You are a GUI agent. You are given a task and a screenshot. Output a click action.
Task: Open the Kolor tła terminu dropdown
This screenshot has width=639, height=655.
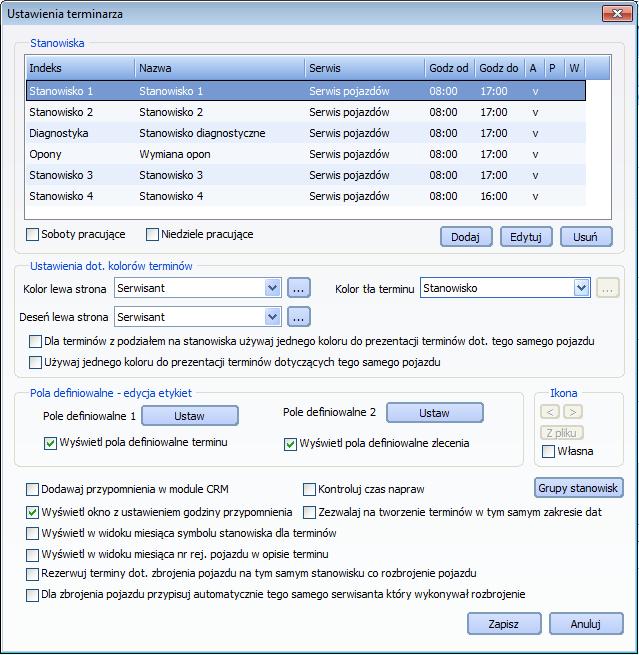581,288
